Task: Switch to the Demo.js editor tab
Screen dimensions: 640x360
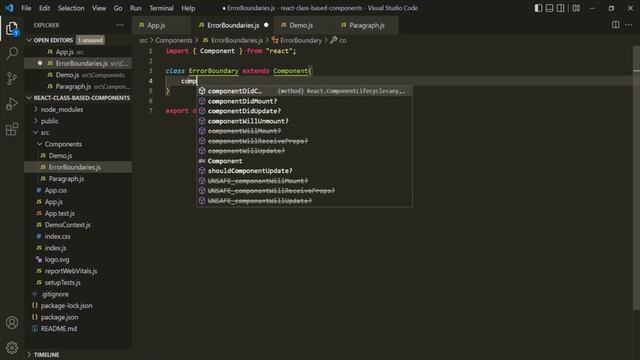Action: (304, 25)
